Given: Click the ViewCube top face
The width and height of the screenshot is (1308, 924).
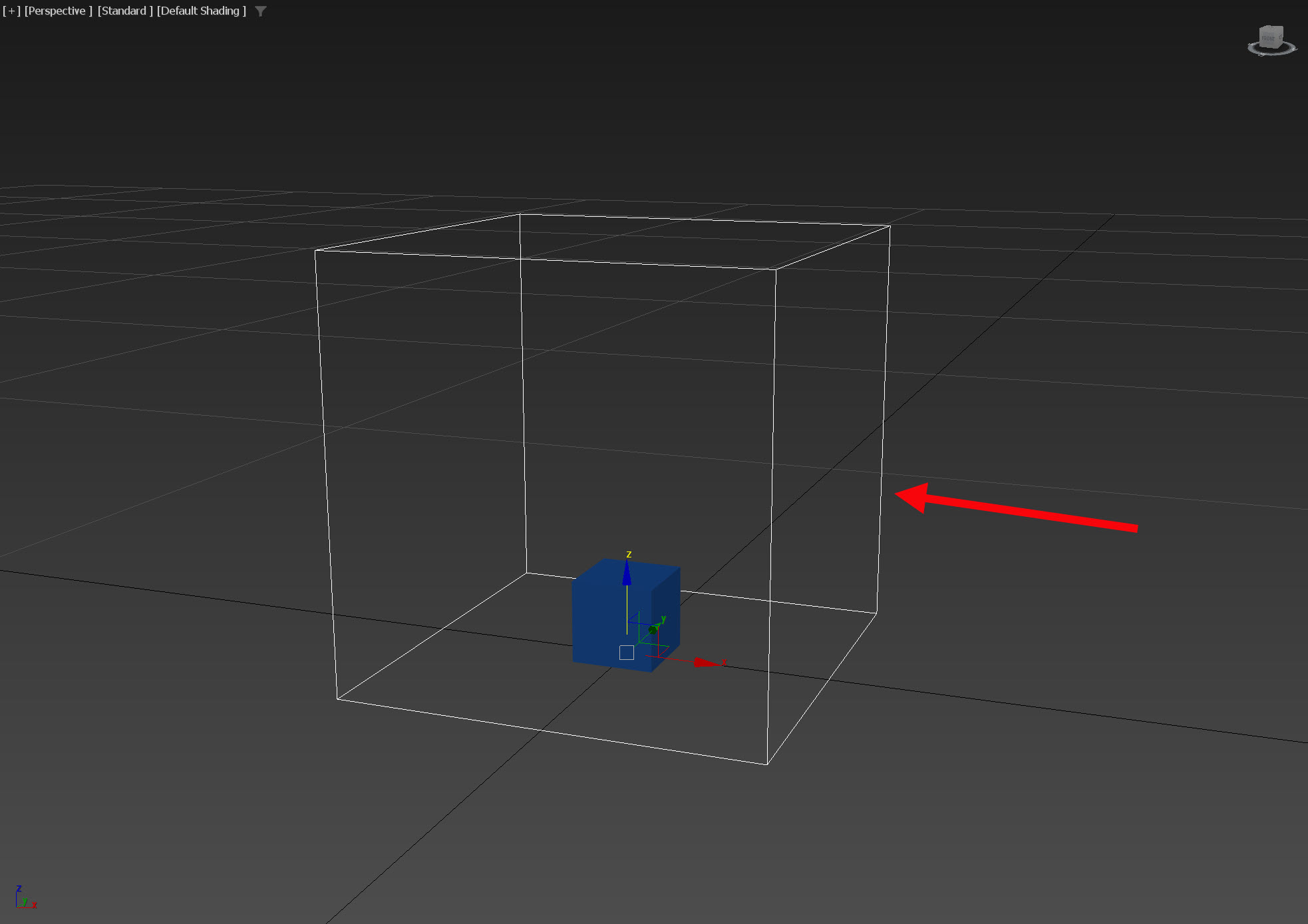Looking at the screenshot, I should click(1271, 28).
